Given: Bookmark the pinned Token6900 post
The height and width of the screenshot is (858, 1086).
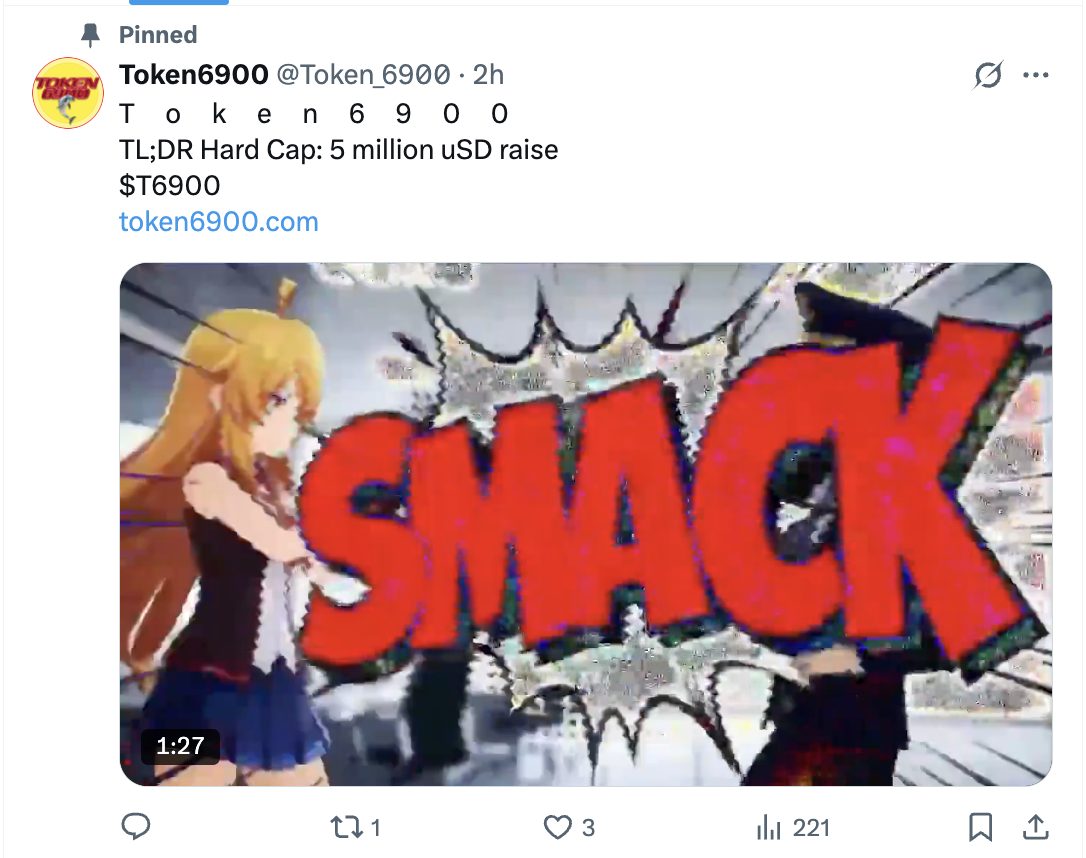Looking at the screenshot, I should (981, 827).
